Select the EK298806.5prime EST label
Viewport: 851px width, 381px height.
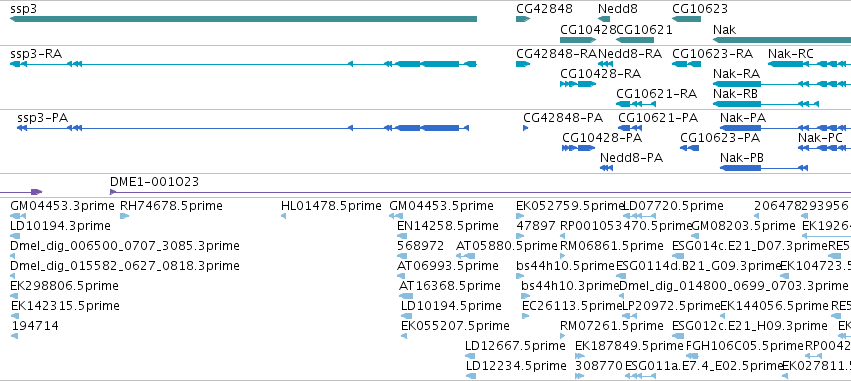[64, 285]
